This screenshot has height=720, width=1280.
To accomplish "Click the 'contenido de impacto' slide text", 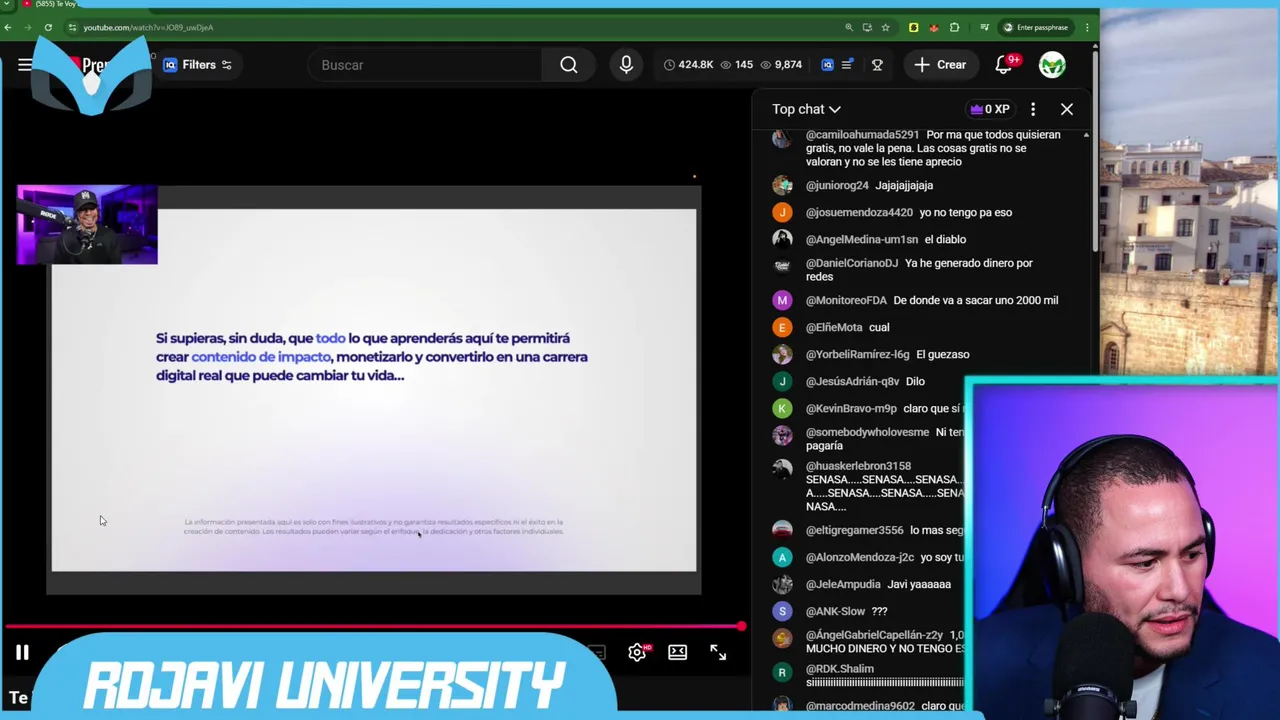I will tap(260, 357).
